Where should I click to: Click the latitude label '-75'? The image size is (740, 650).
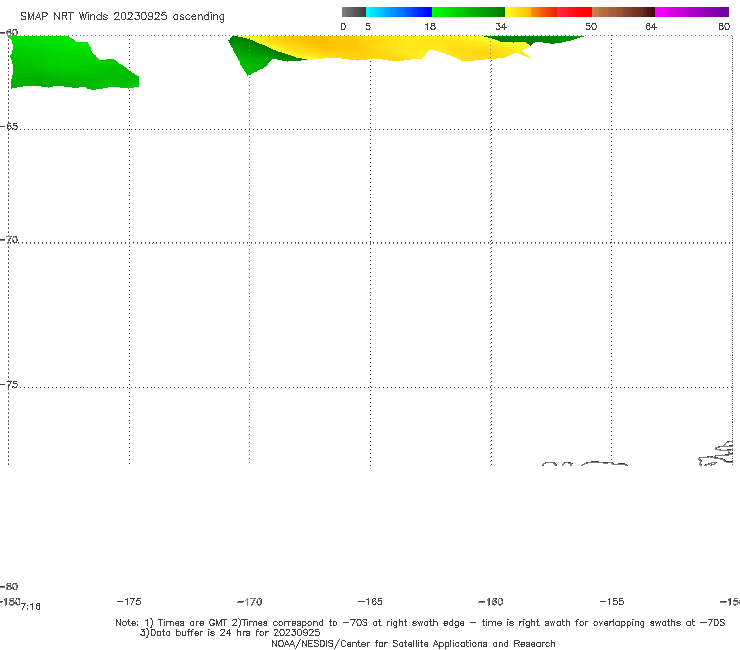click(9, 385)
